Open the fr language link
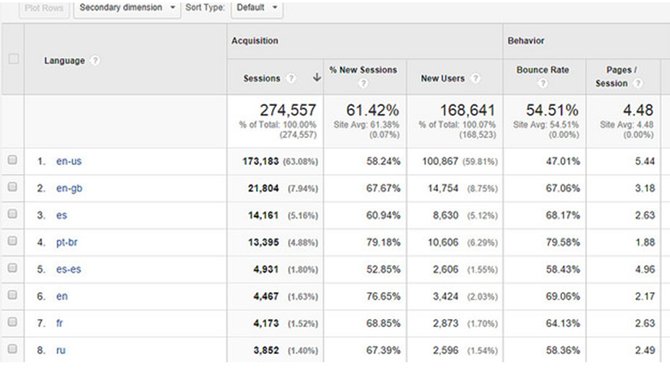The height and width of the screenshot is (369, 670). click(x=59, y=323)
